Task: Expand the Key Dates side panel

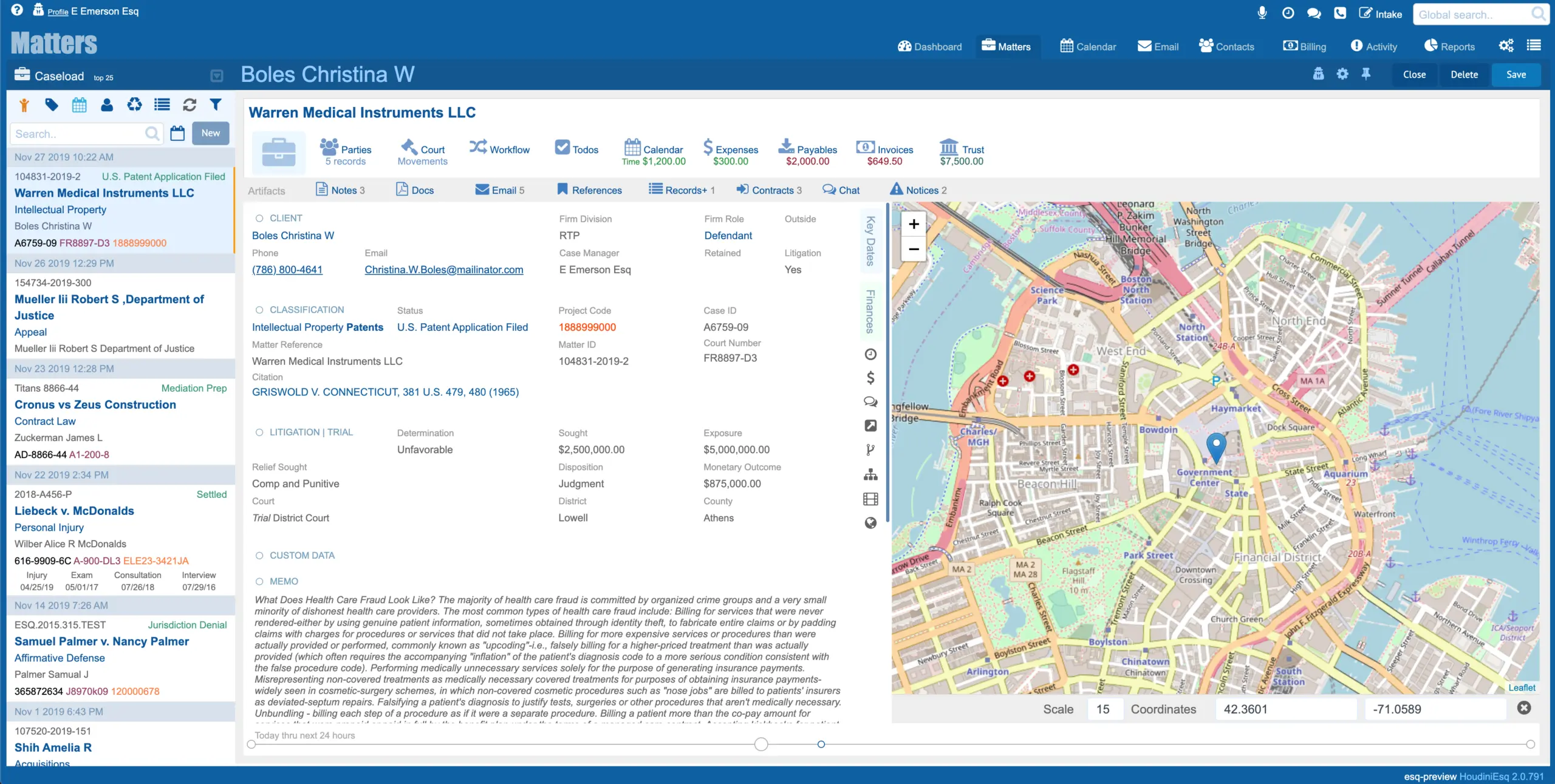Action: (x=870, y=241)
